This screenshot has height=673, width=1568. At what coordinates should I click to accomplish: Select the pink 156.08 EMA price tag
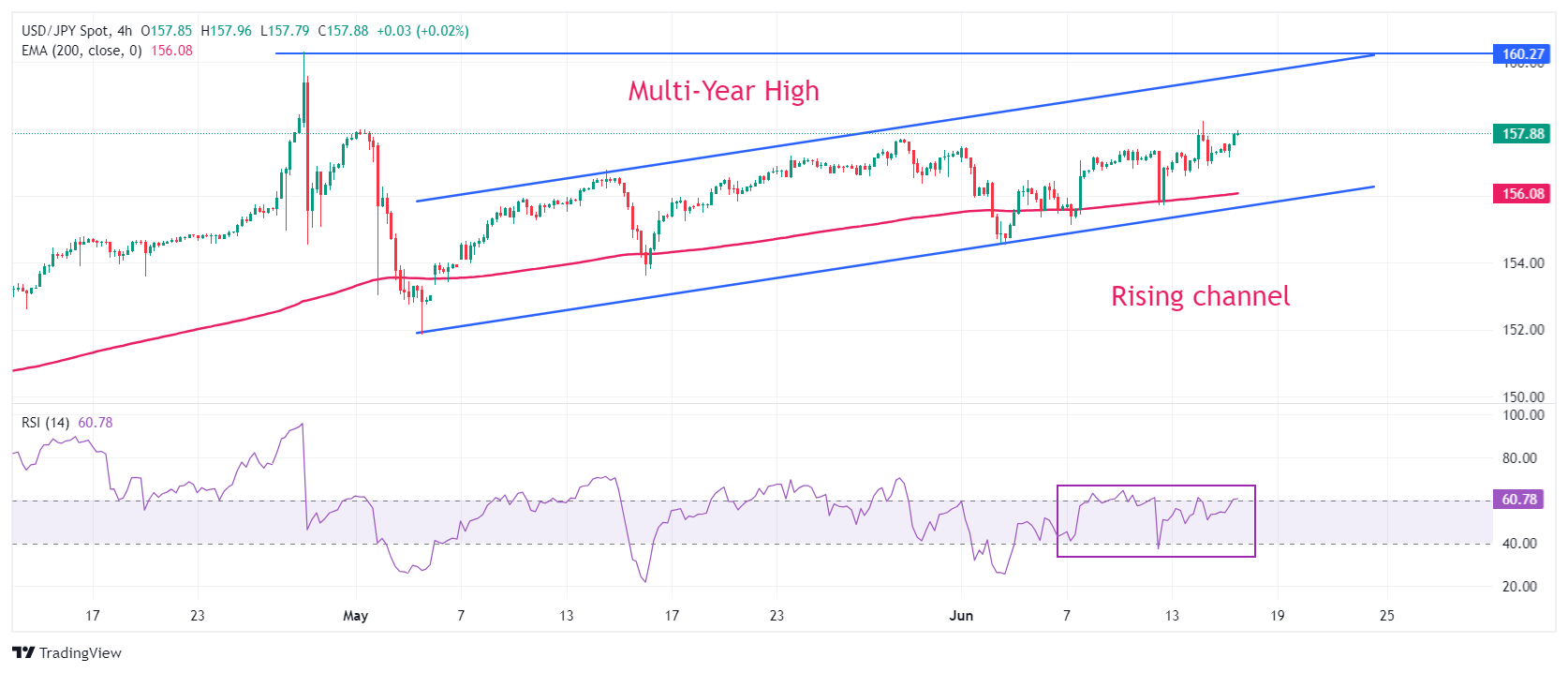point(1521,194)
